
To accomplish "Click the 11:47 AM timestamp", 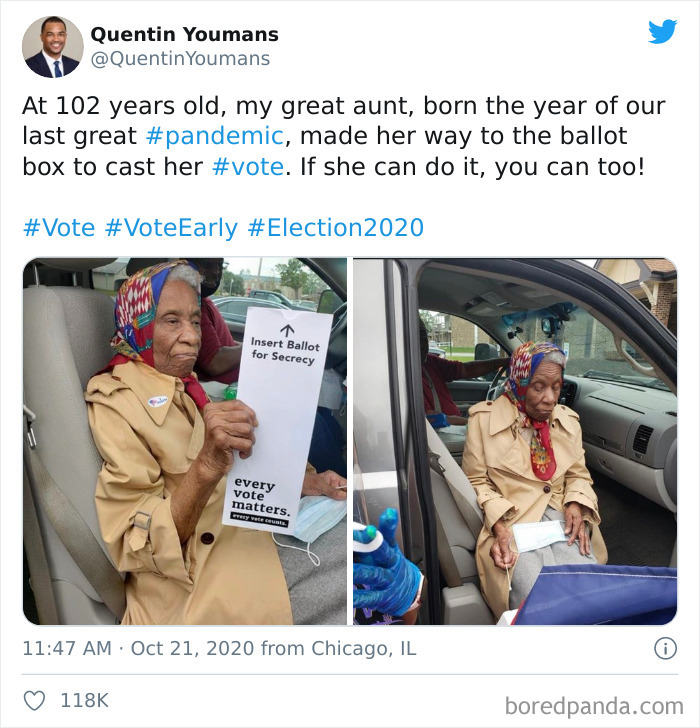I will coord(67,648).
